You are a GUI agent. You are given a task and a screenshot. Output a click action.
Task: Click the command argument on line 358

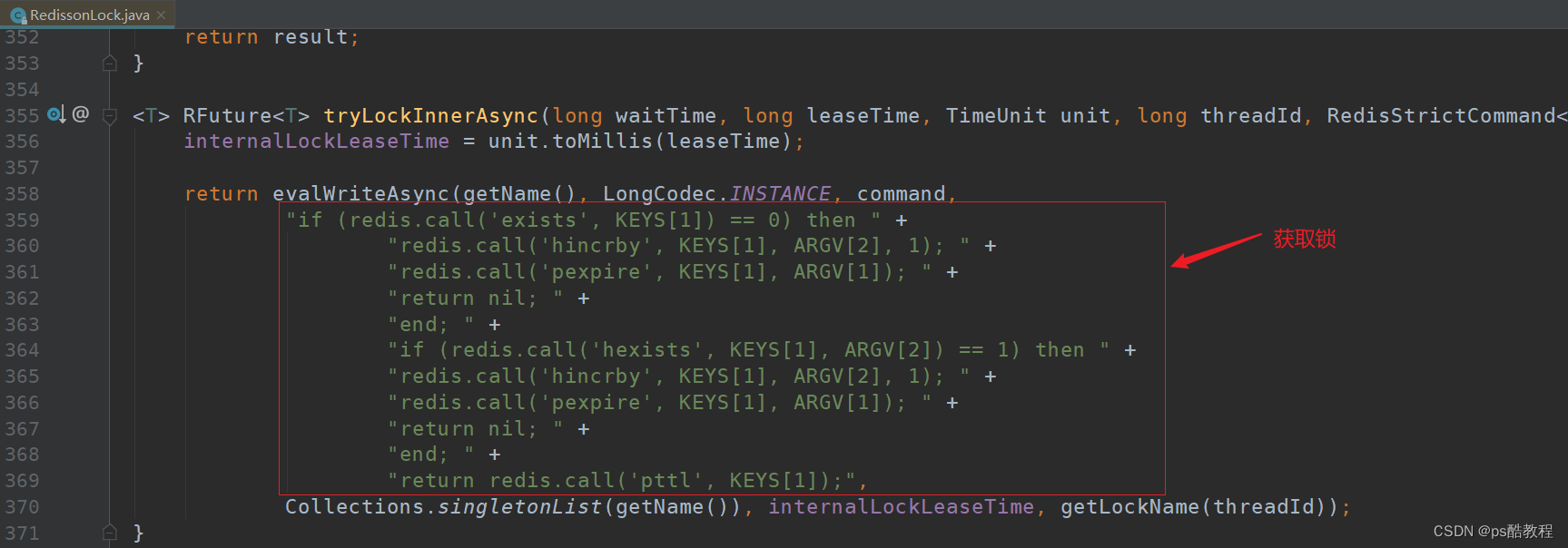pos(902,194)
